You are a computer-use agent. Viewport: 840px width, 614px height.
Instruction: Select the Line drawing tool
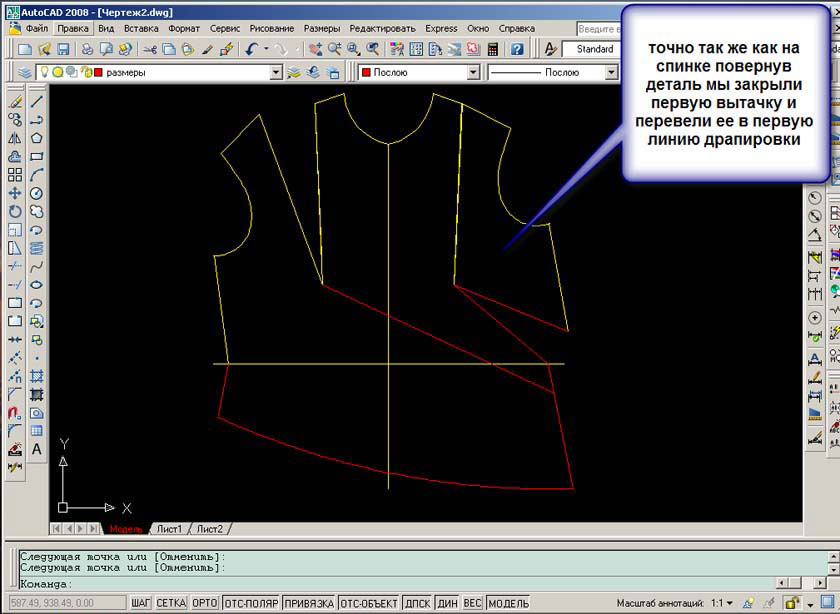click(37, 101)
